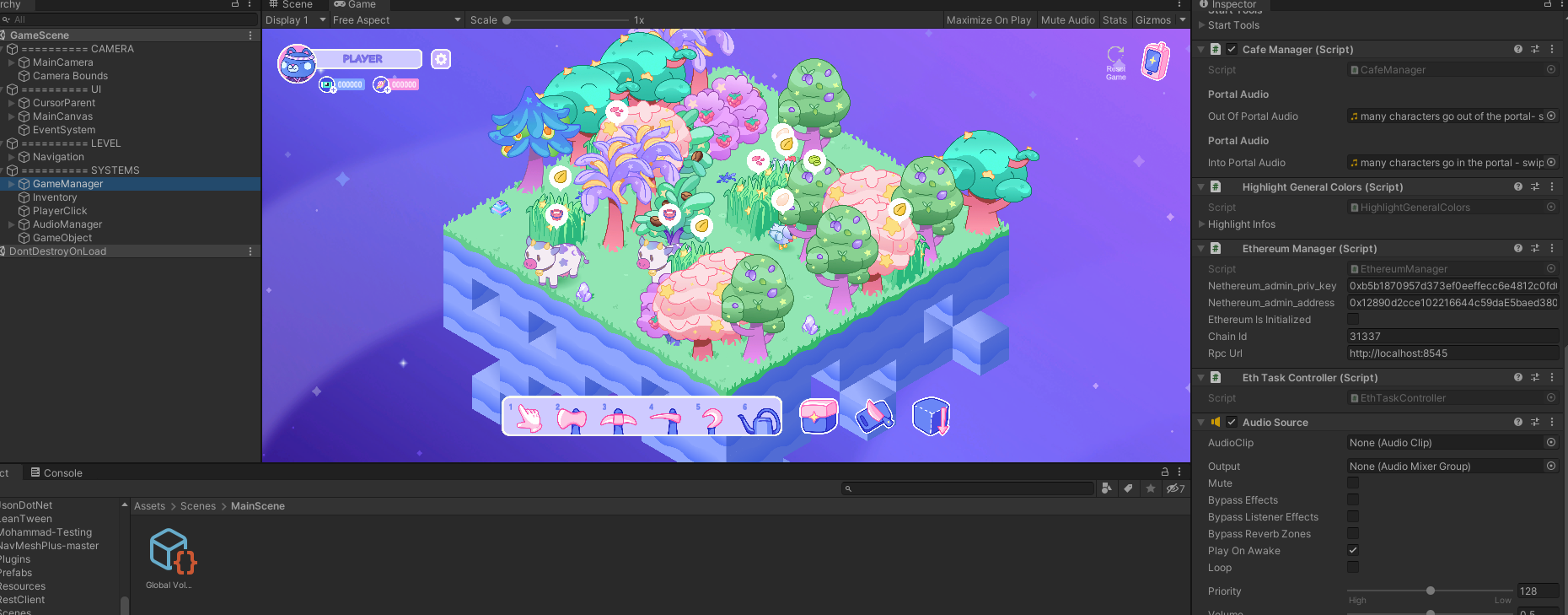Open the Gizmos dropdown arrow

pyautogui.click(x=1182, y=20)
